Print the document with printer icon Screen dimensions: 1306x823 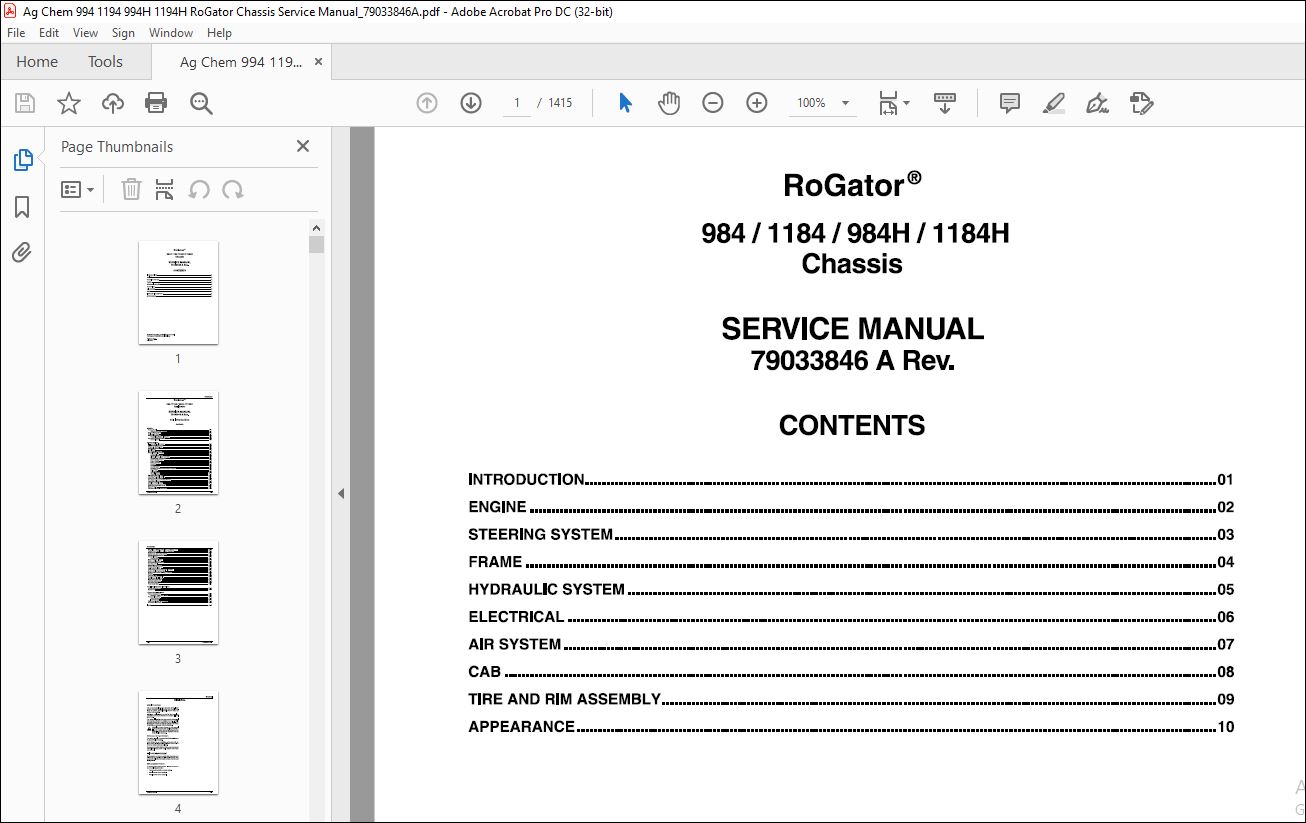[156, 103]
